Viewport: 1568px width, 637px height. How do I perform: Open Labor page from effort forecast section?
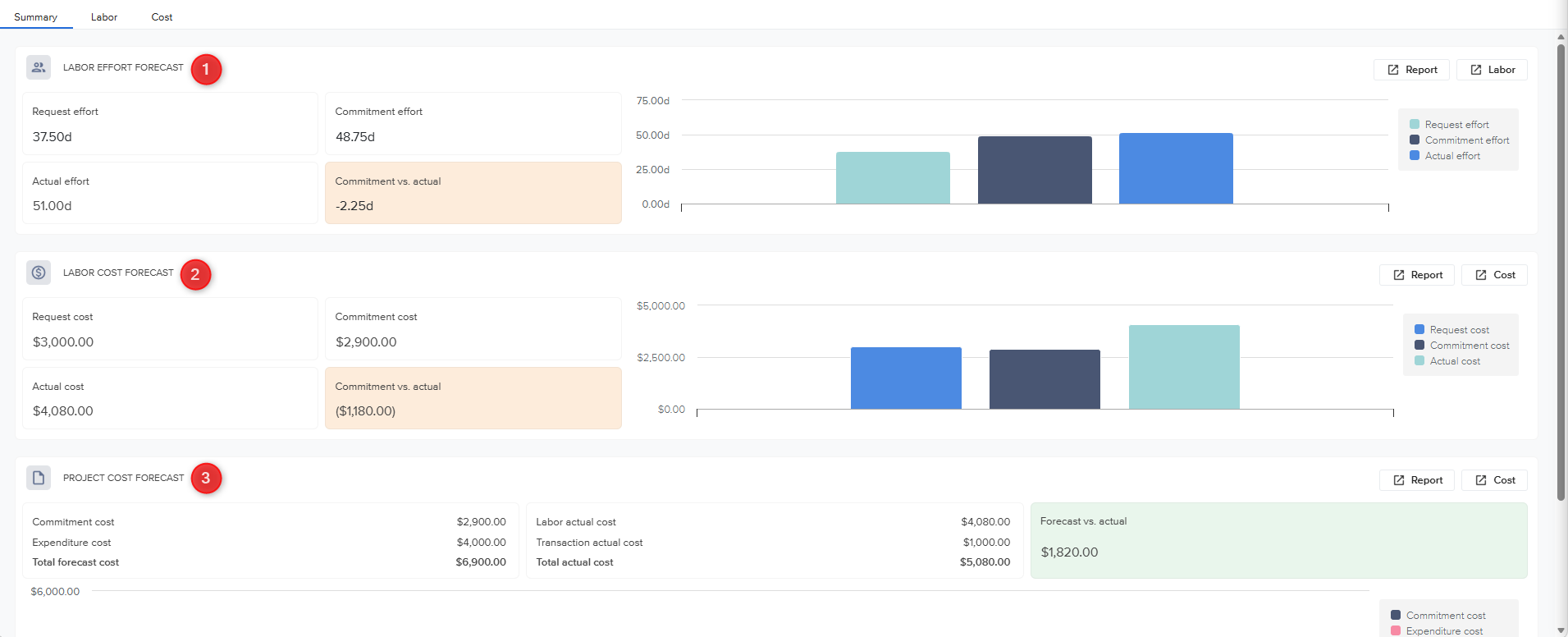click(x=1492, y=70)
